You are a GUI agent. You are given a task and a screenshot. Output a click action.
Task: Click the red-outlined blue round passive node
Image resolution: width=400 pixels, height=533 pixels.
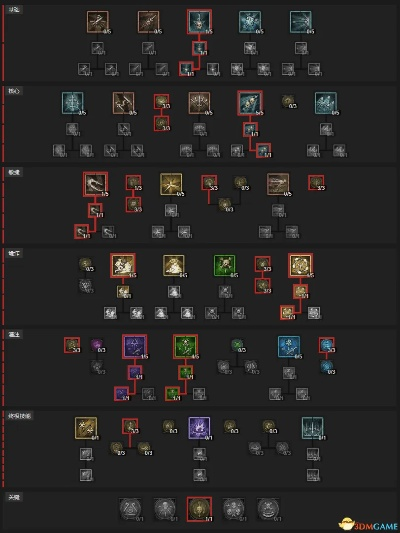[x=327, y=345]
